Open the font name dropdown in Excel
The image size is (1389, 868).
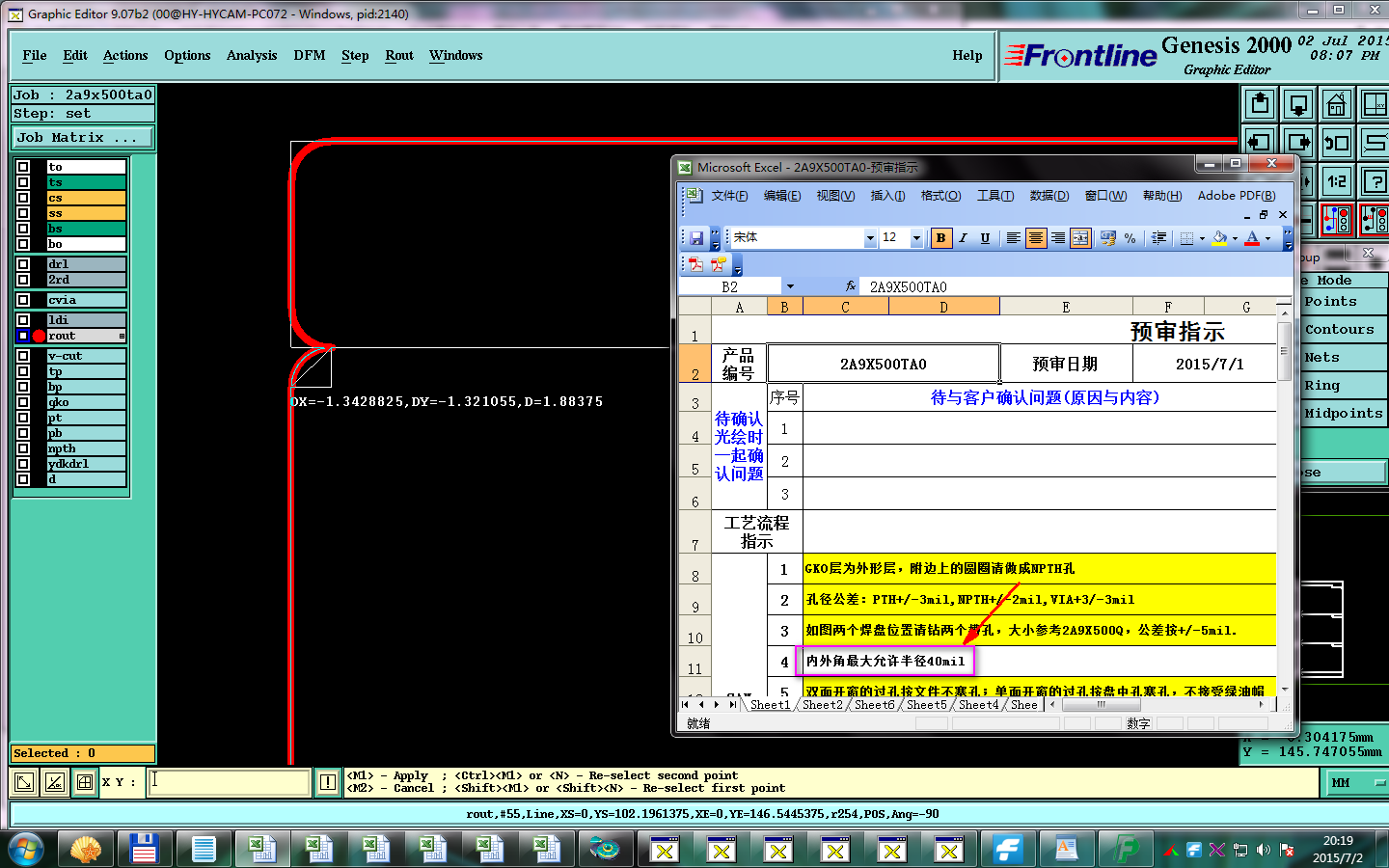(870, 238)
